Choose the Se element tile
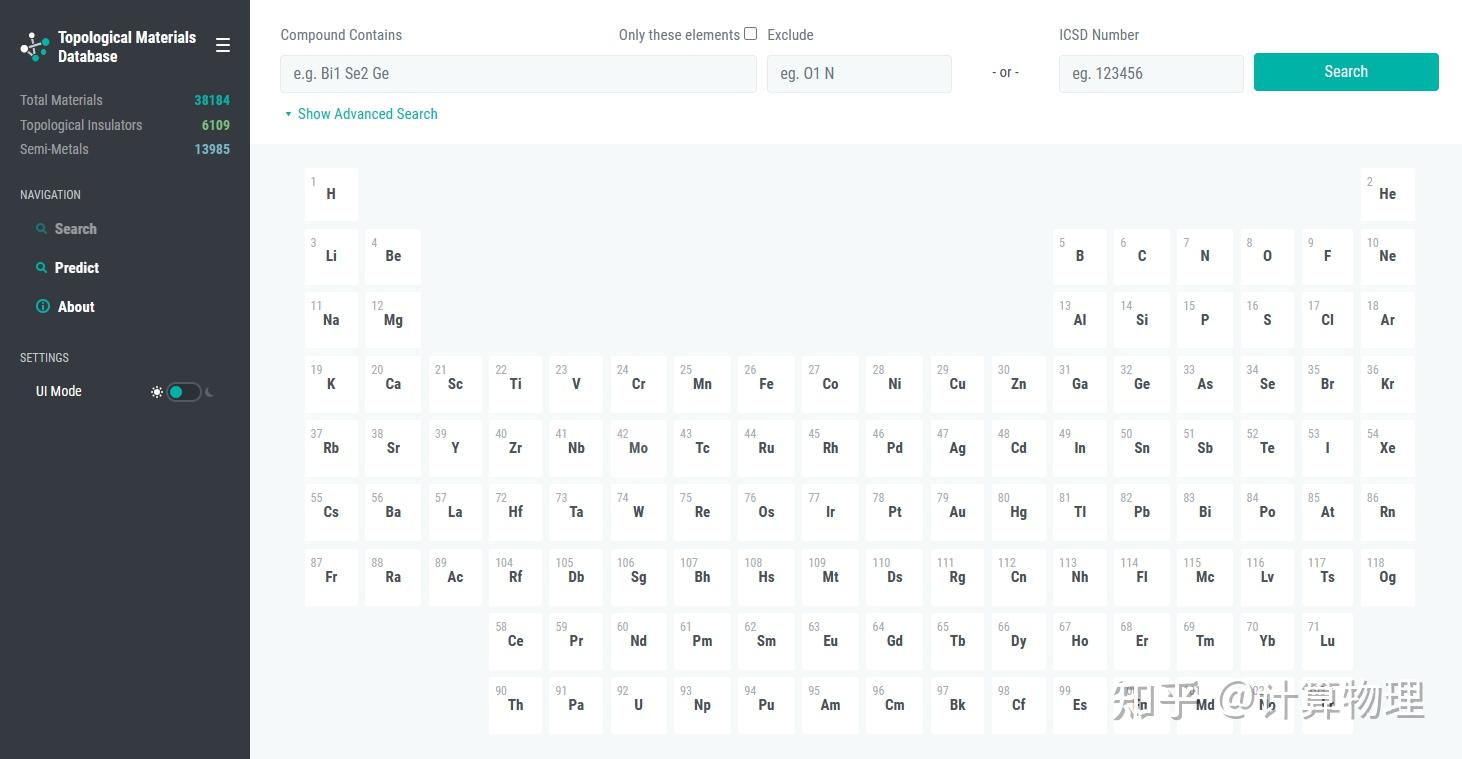This screenshot has height=759, width=1462. [x=1266, y=384]
